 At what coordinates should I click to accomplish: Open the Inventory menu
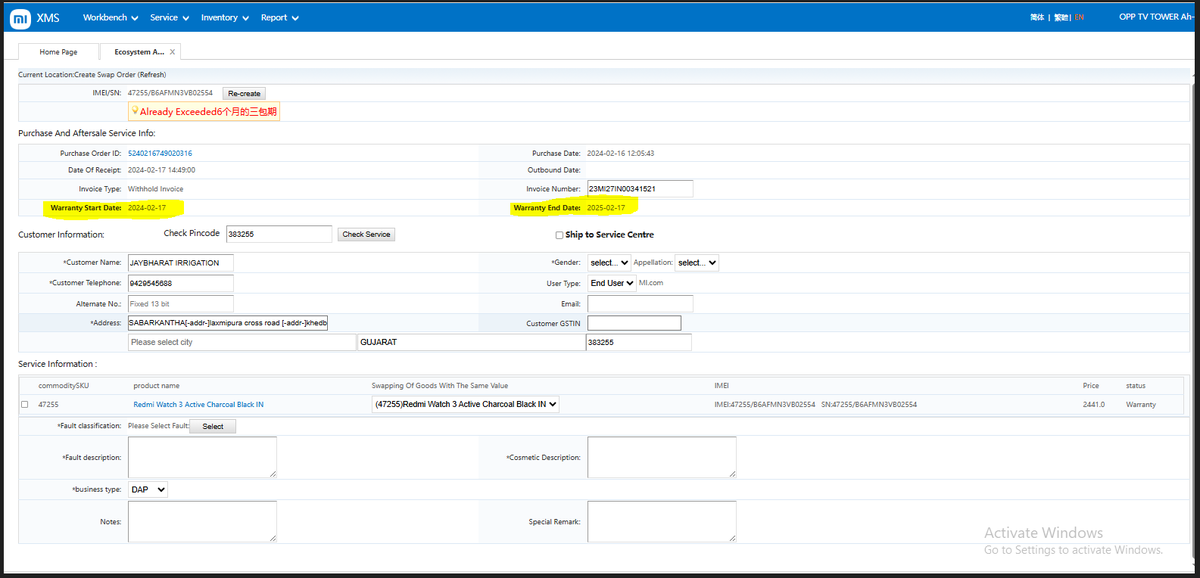(225, 18)
